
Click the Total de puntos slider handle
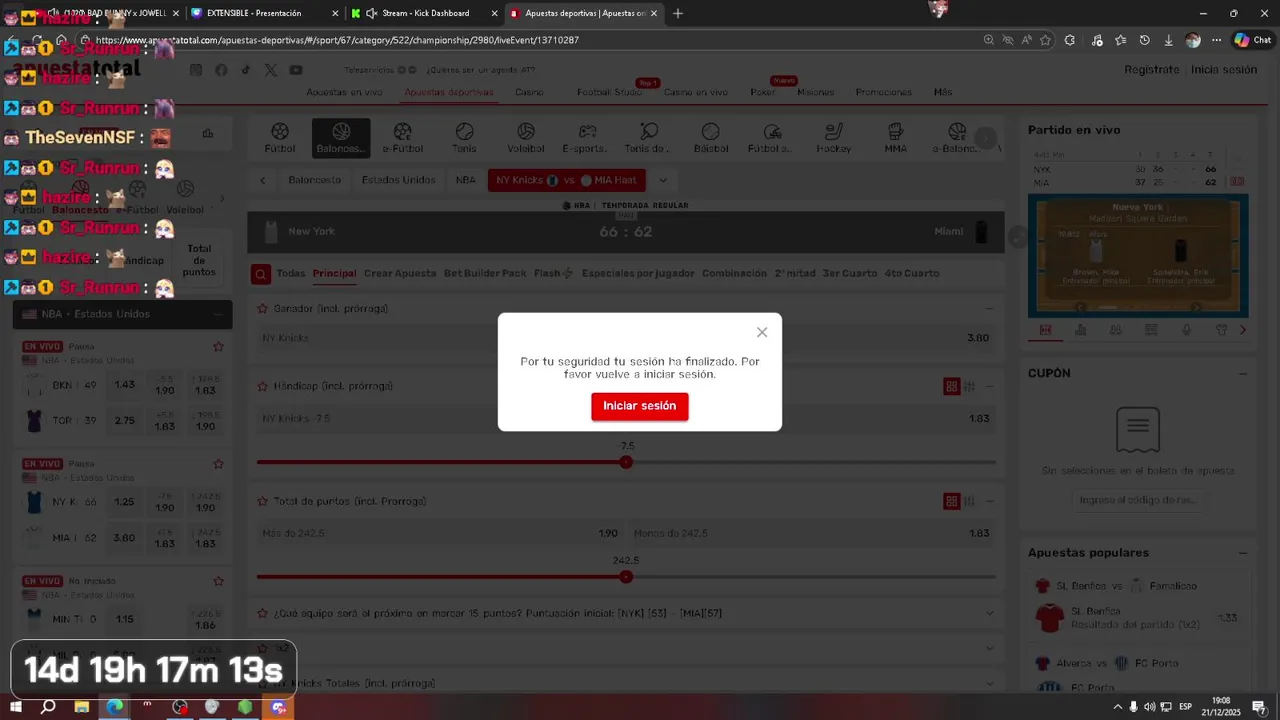pyautogui.click(x=626, y=577)
